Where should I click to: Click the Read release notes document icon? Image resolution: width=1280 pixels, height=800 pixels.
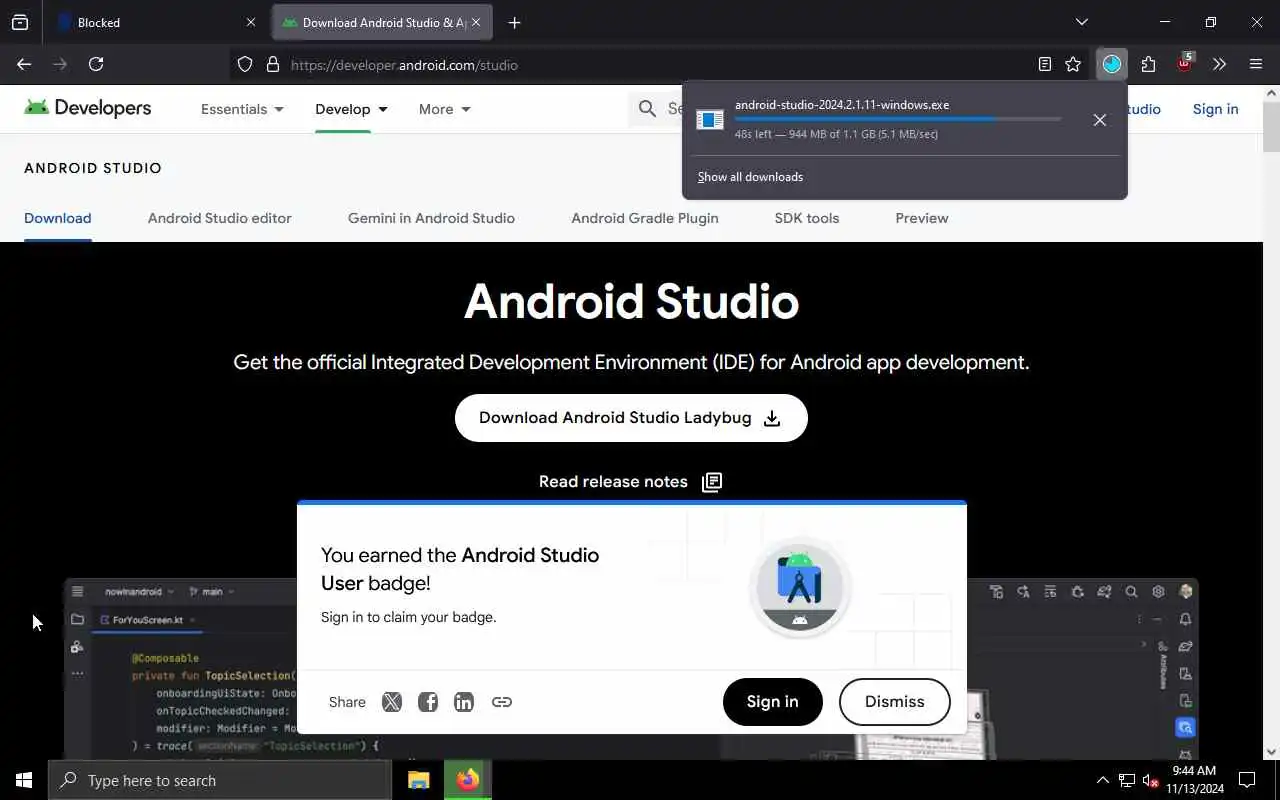coord(712,482)
